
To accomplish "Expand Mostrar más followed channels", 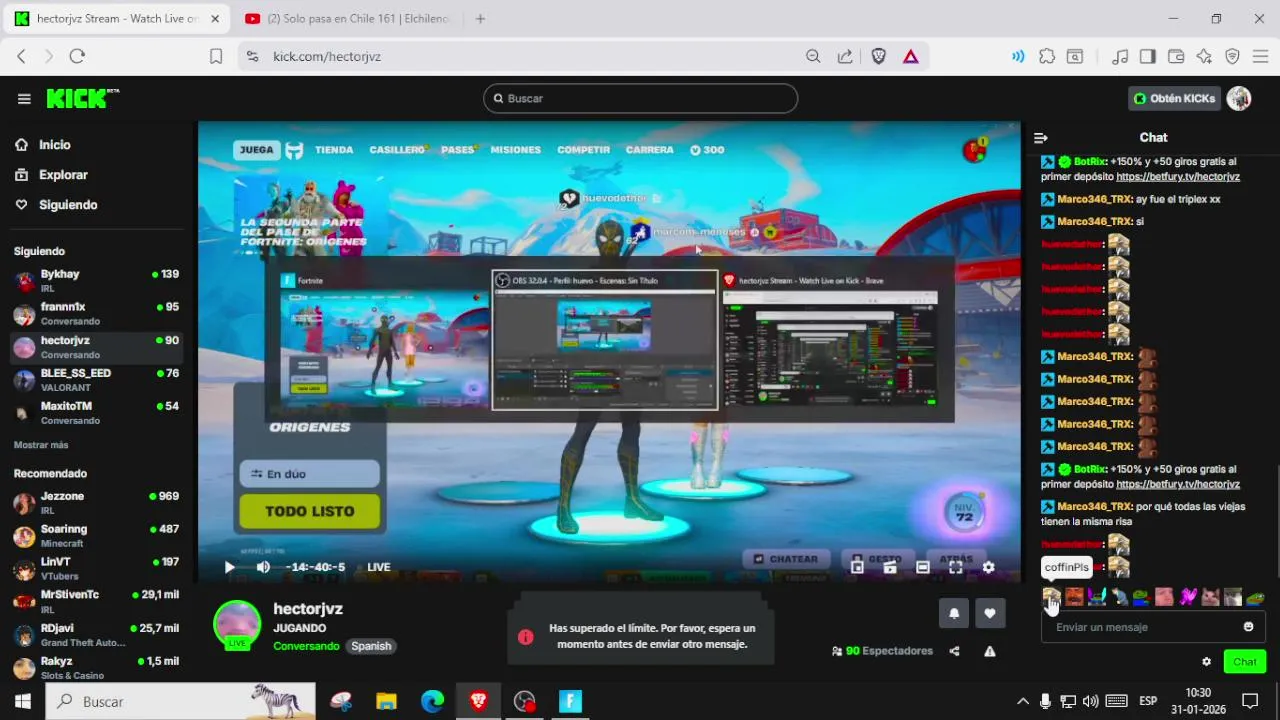I will [41, 445].
